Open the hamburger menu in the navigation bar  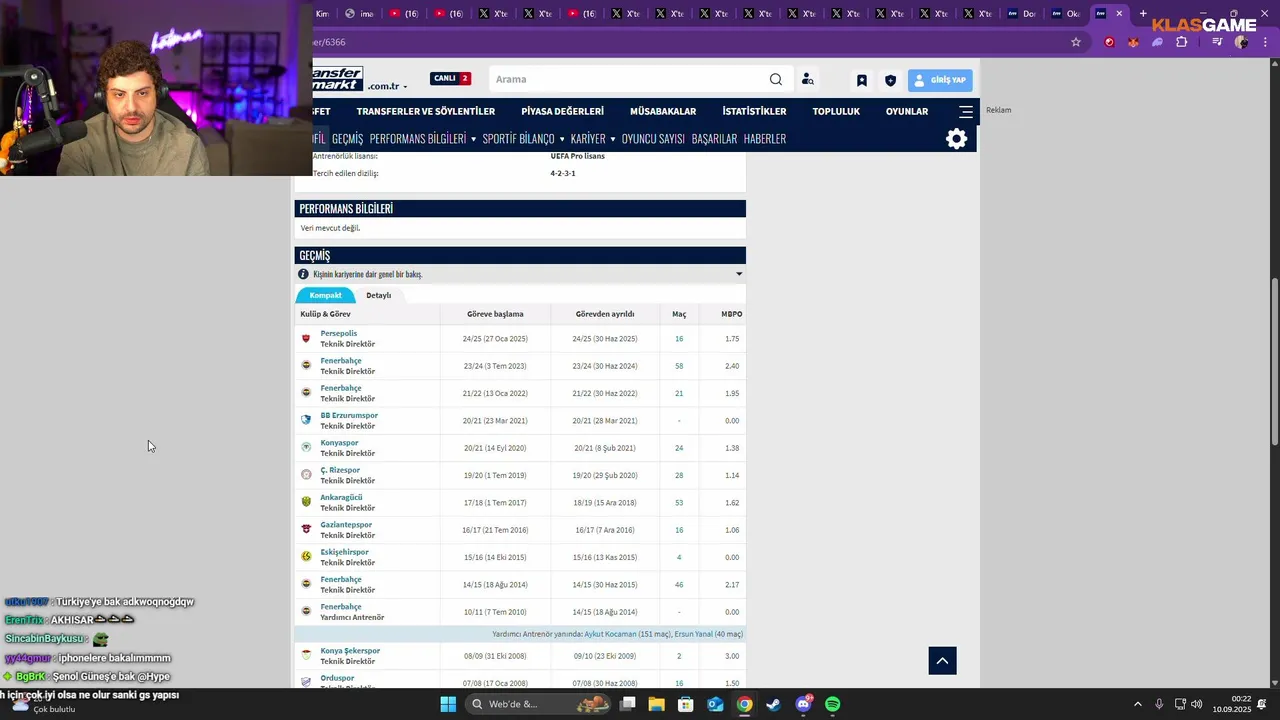click(966, 112)
